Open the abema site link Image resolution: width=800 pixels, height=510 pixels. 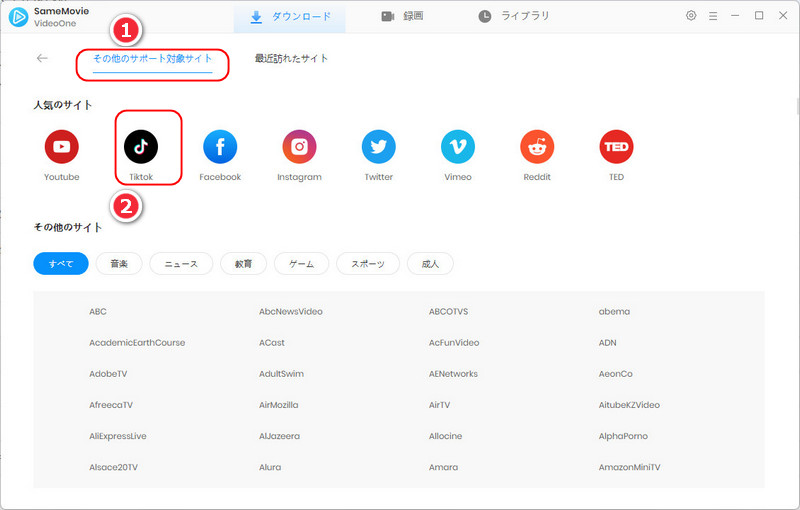(x=614, y=312)
